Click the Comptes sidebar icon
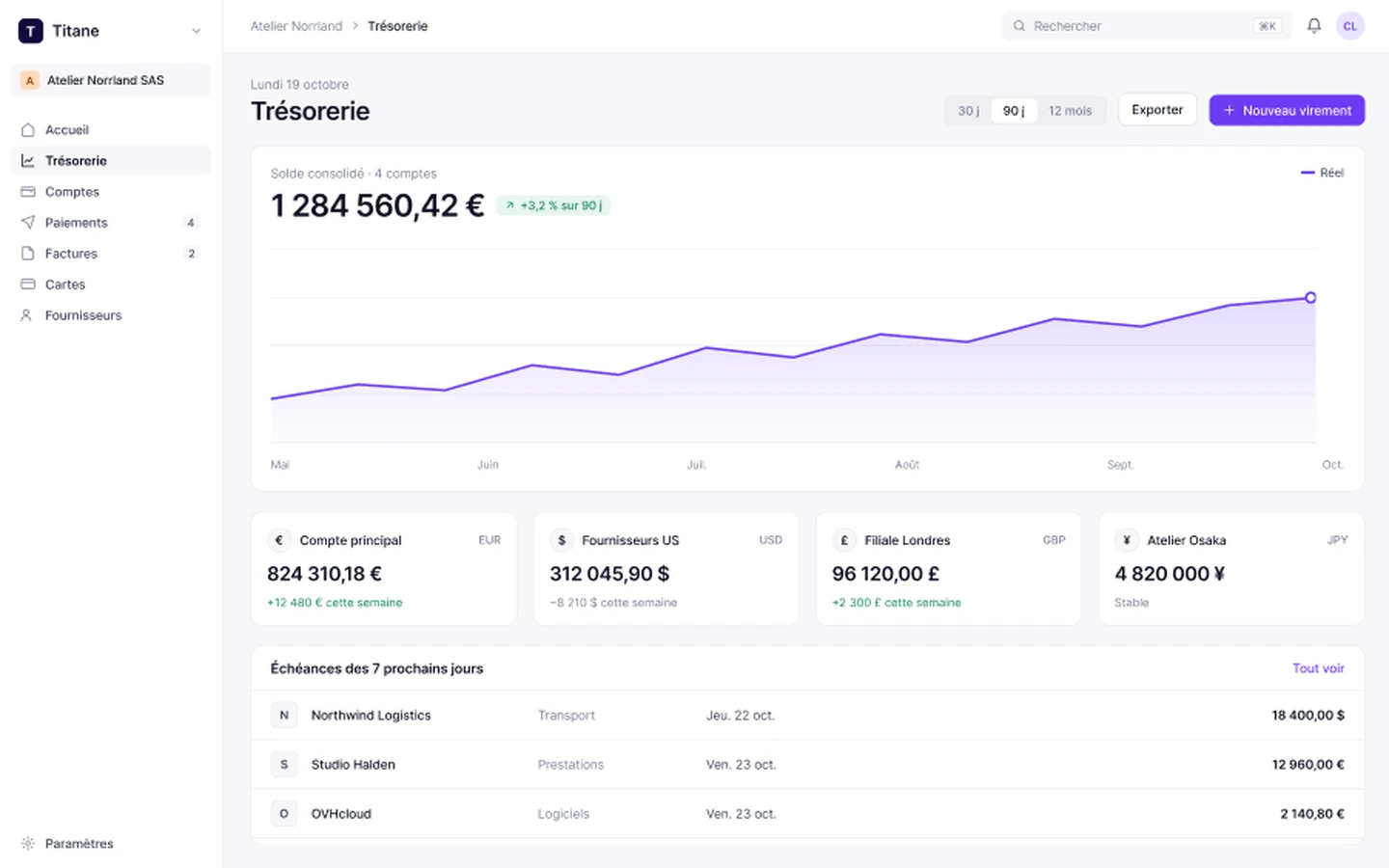The image size is (1389, 868). (28, 192)
